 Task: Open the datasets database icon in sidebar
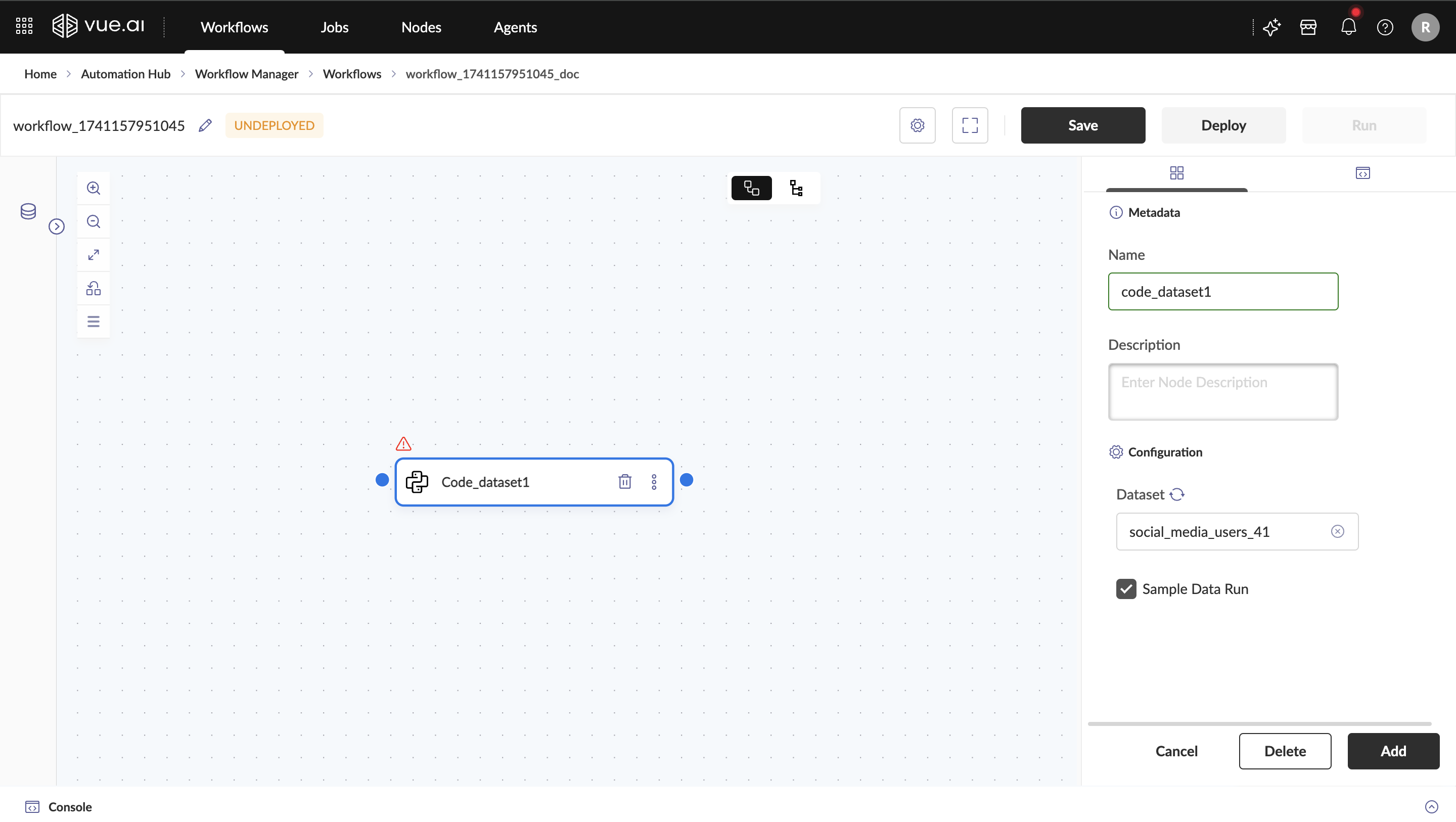(28, 211)
